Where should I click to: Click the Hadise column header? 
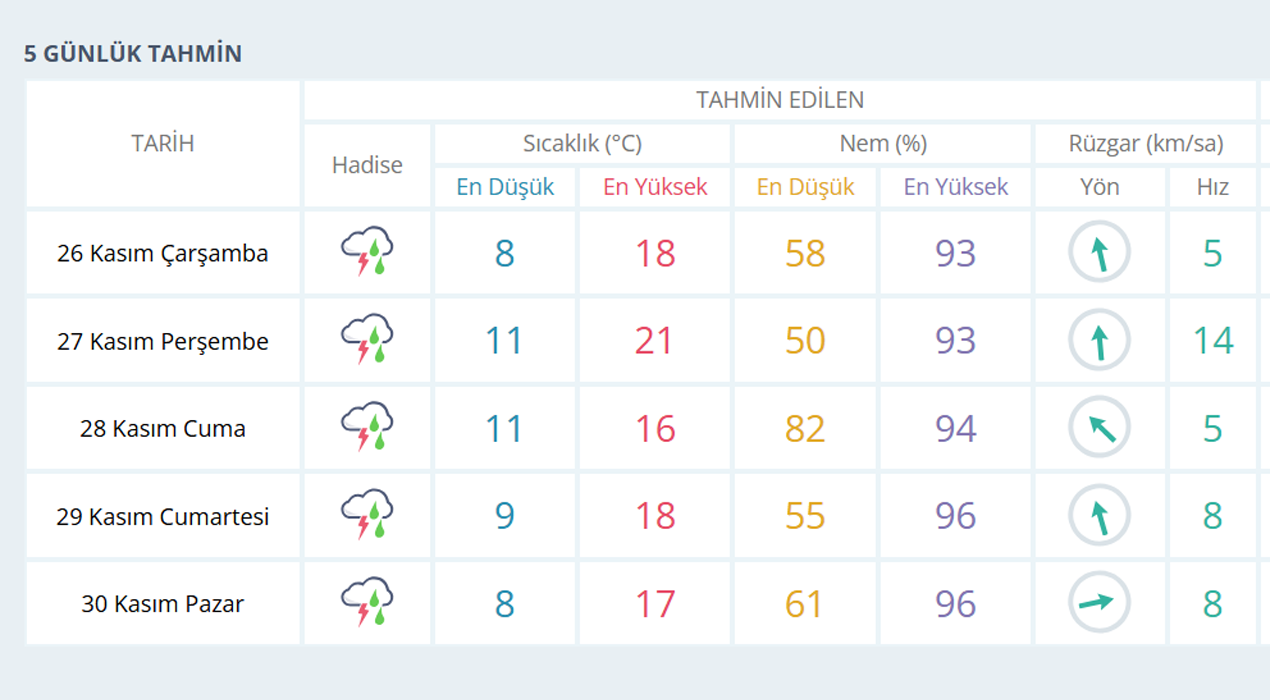(367, 166)
